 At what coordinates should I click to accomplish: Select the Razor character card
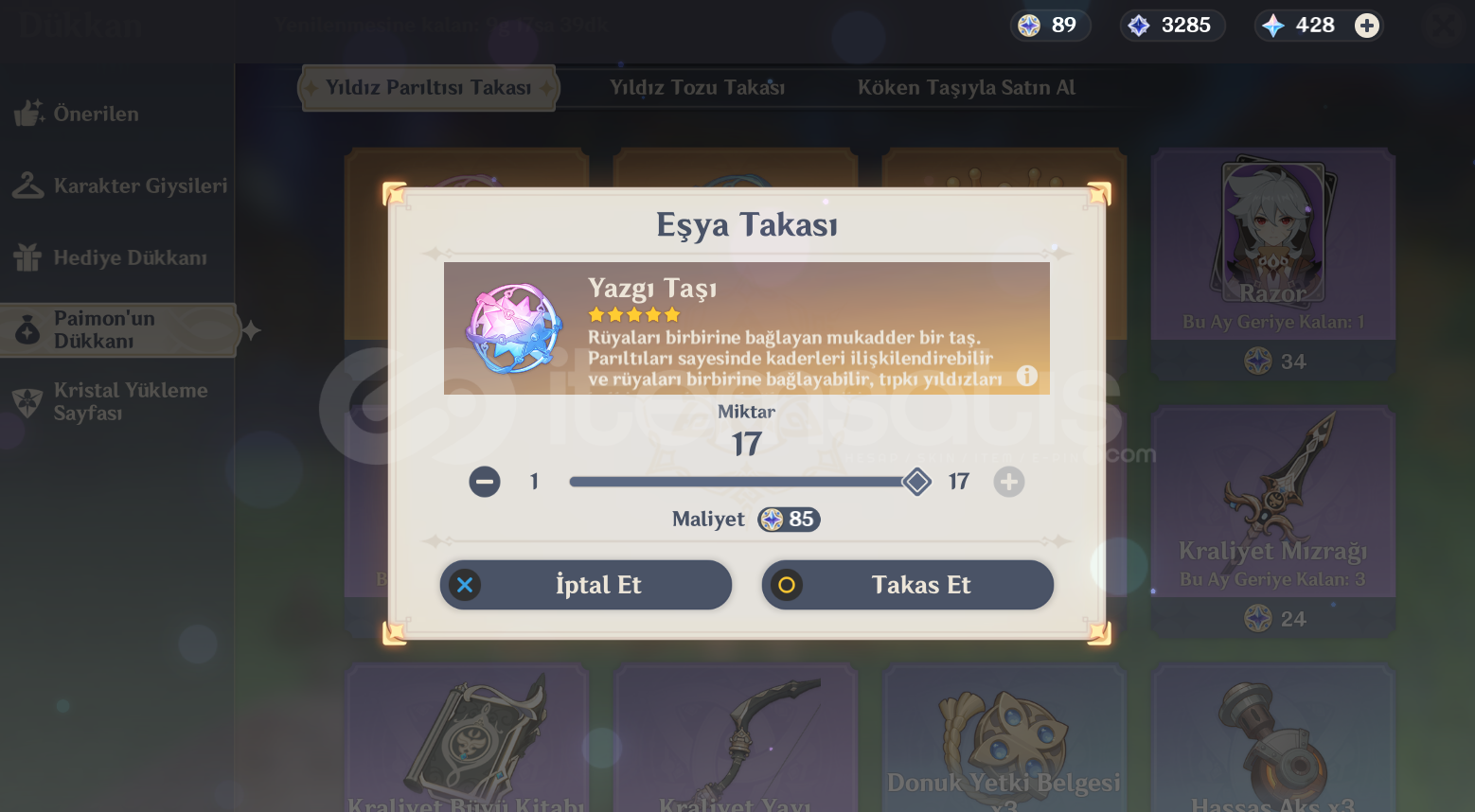click(x=1273, y=263)
